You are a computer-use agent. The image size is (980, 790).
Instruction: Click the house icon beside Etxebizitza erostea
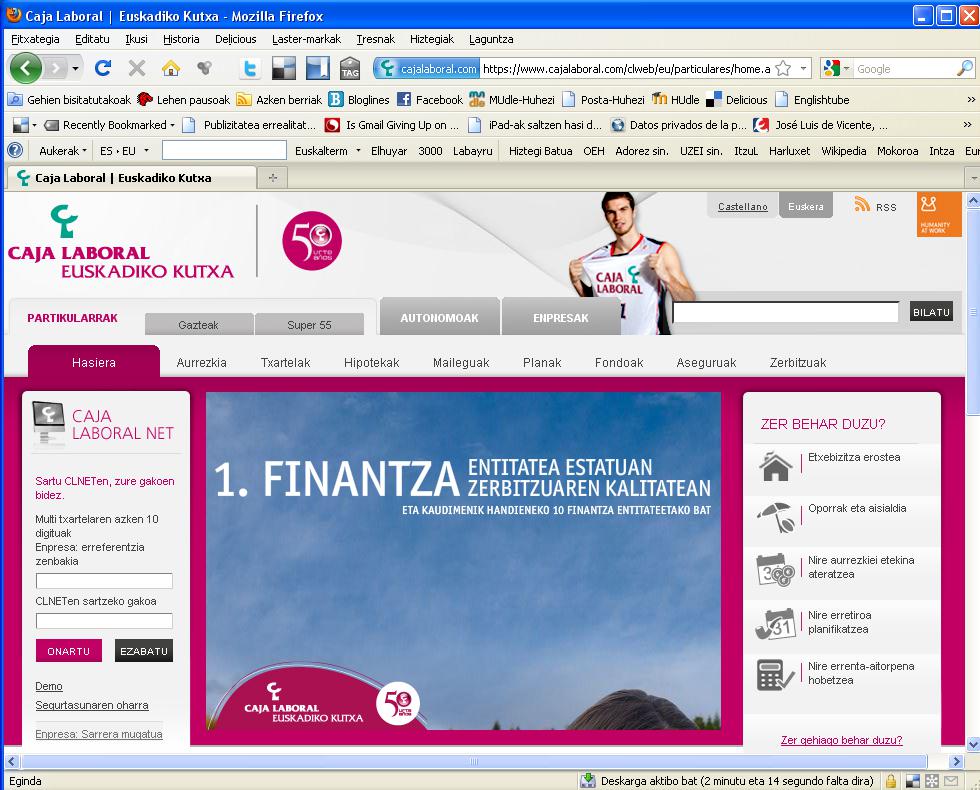tap(775, 466)
